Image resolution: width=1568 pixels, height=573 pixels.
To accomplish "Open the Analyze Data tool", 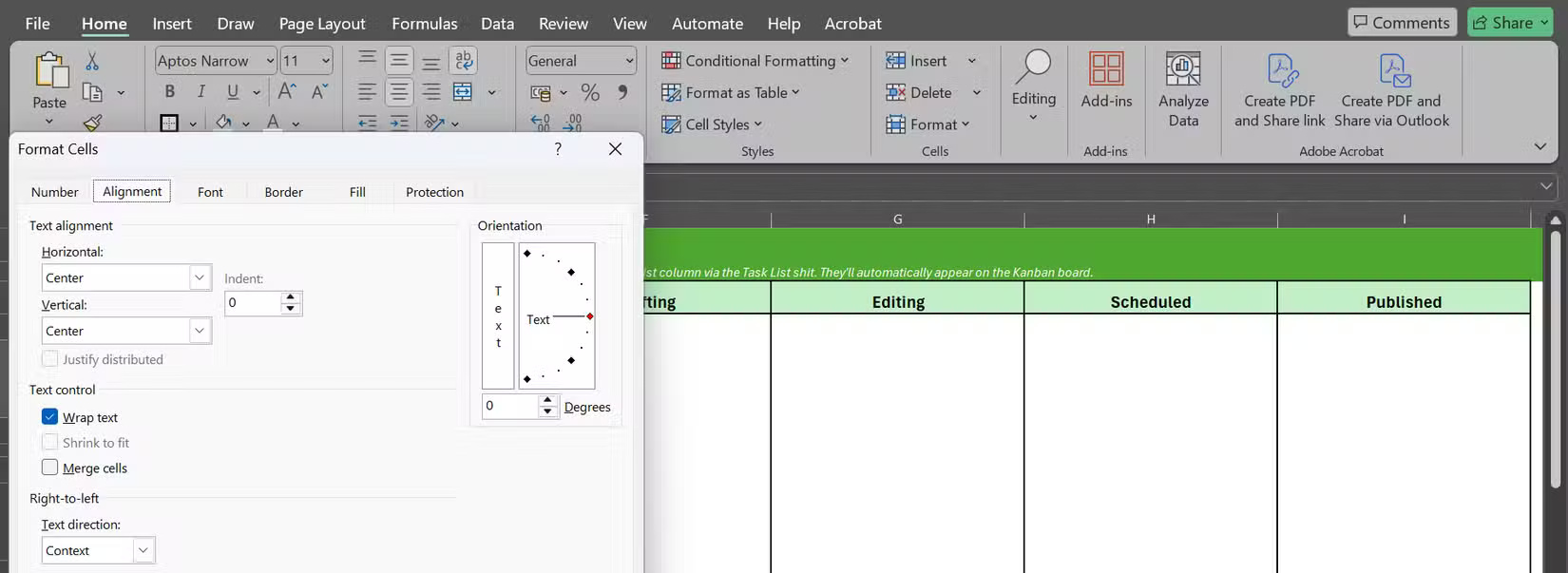I will (x=1183, y=90).
